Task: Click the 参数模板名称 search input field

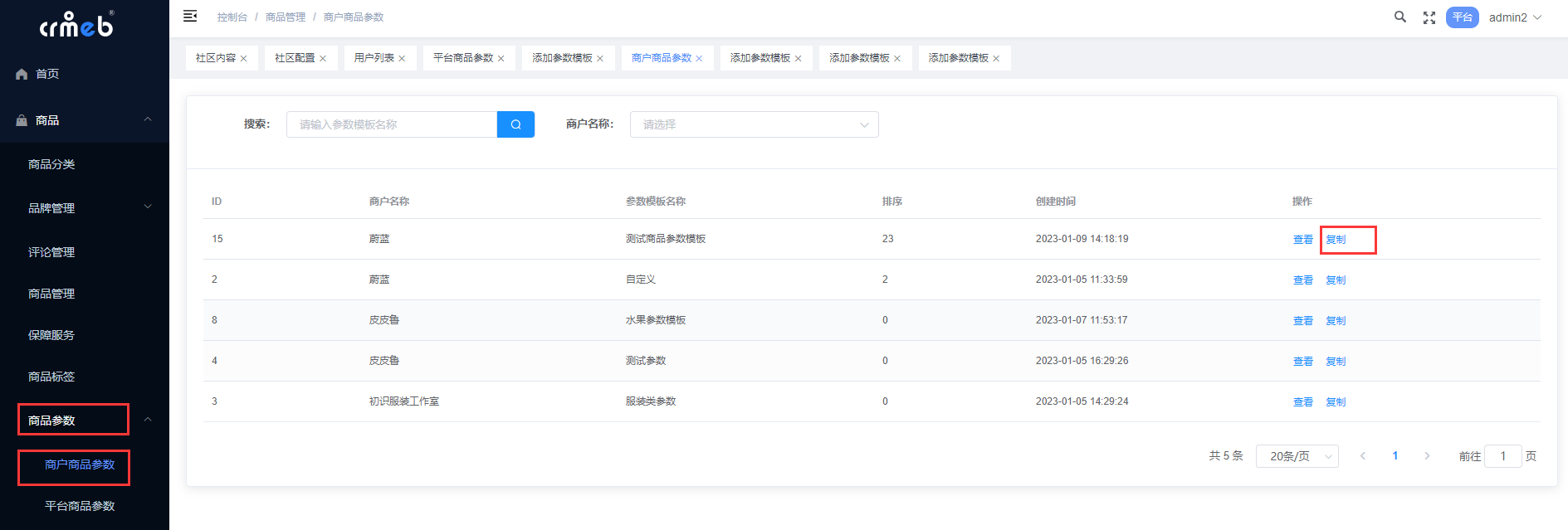Action: [391, 124]
